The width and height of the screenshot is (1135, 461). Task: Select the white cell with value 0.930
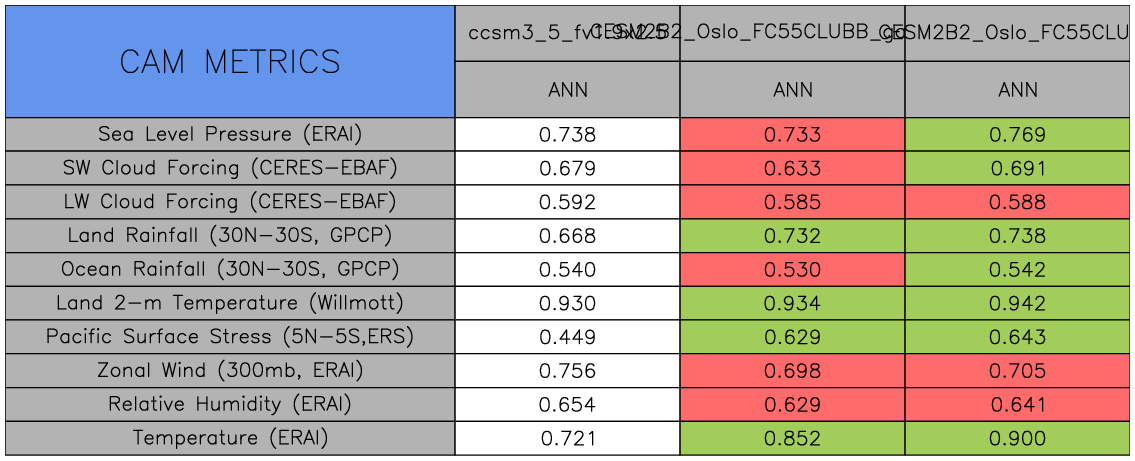coord(567,304)
